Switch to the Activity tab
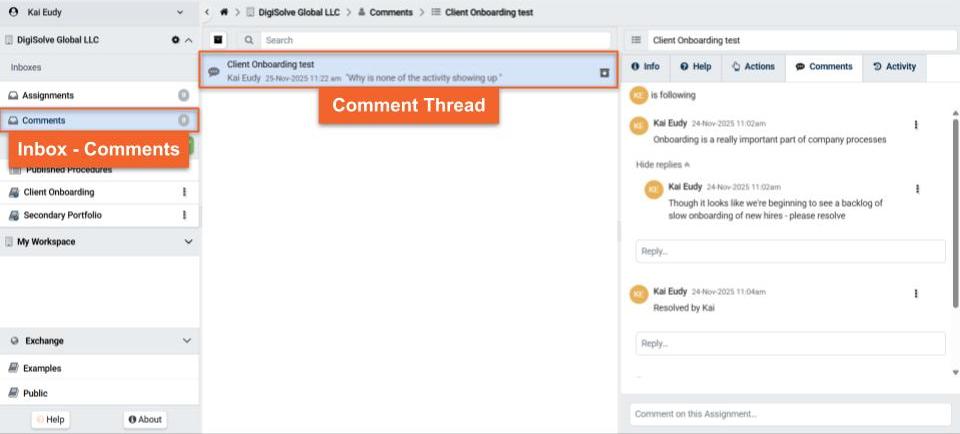This screenshot has height=434, width=960. [x=894, y=67]
